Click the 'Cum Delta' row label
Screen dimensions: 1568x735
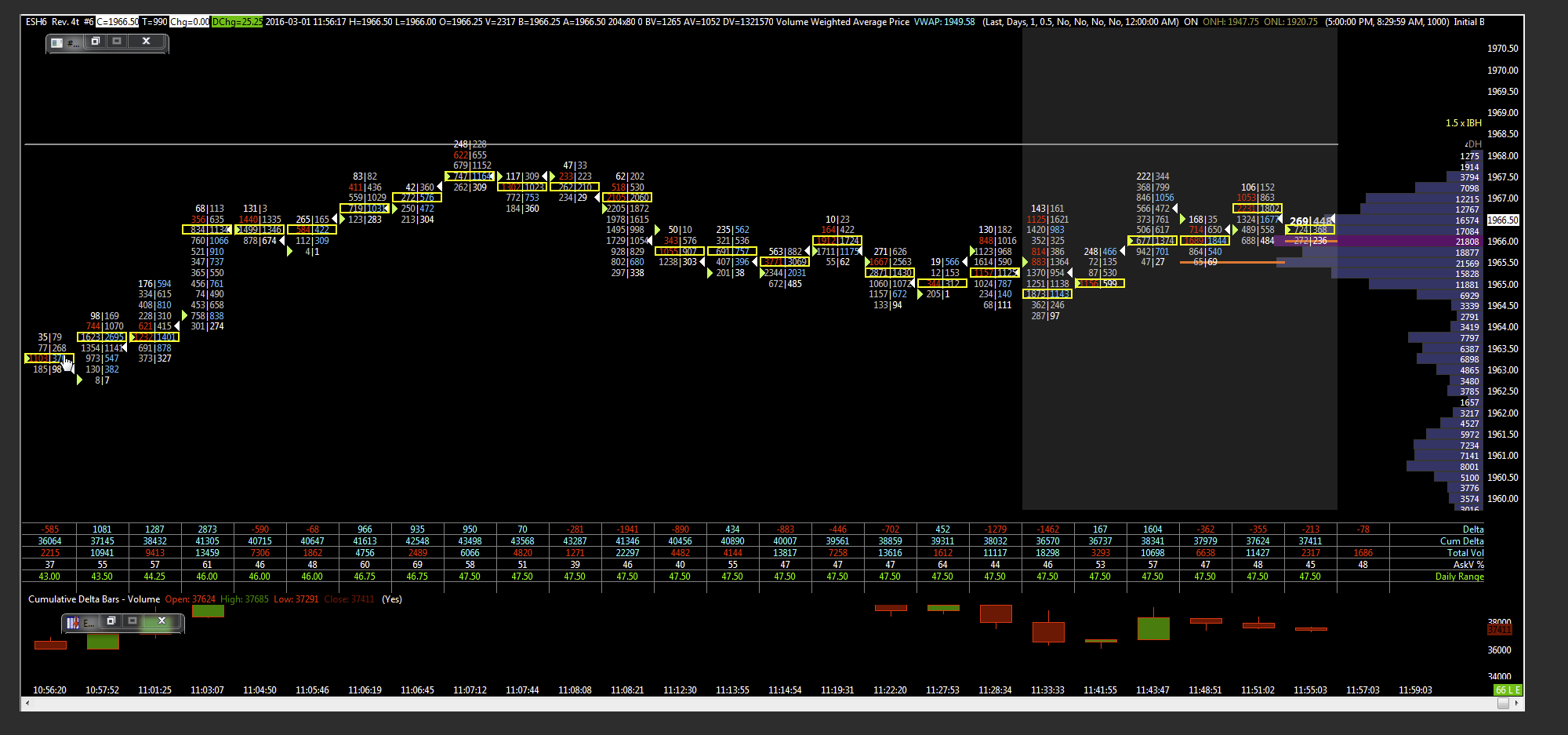tap(1461, 541)
